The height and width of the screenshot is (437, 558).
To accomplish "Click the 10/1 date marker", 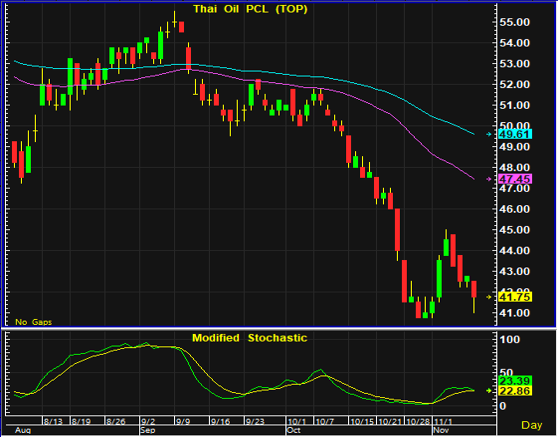I will point(297,422).
